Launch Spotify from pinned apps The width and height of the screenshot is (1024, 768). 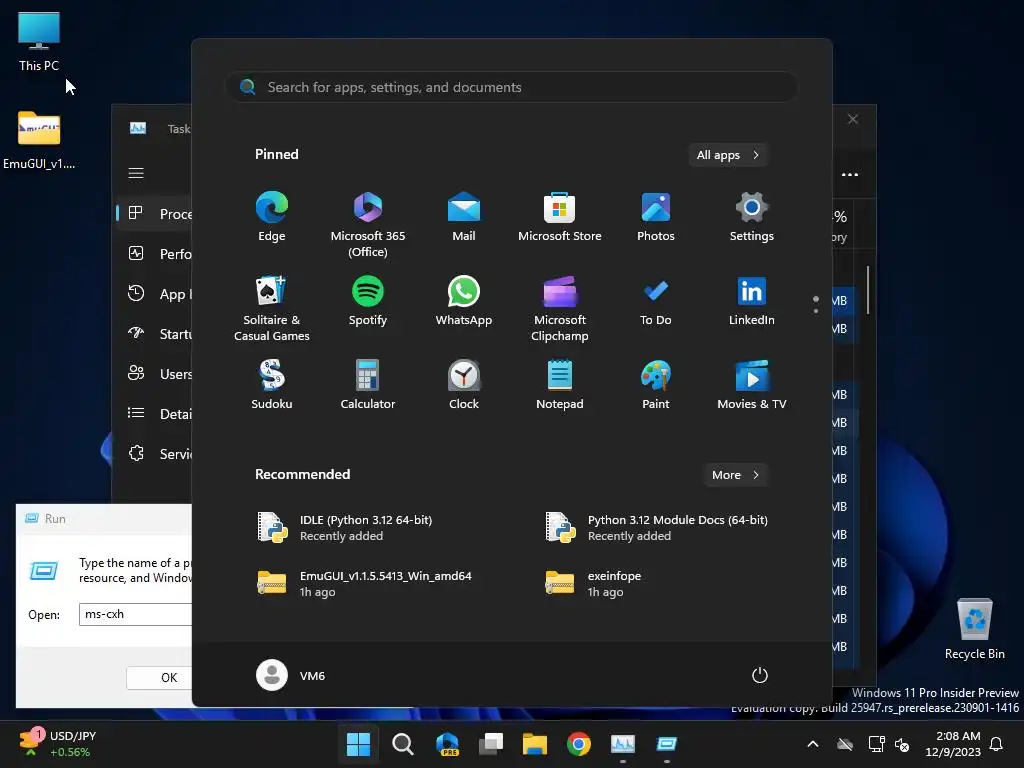point(368,301)
